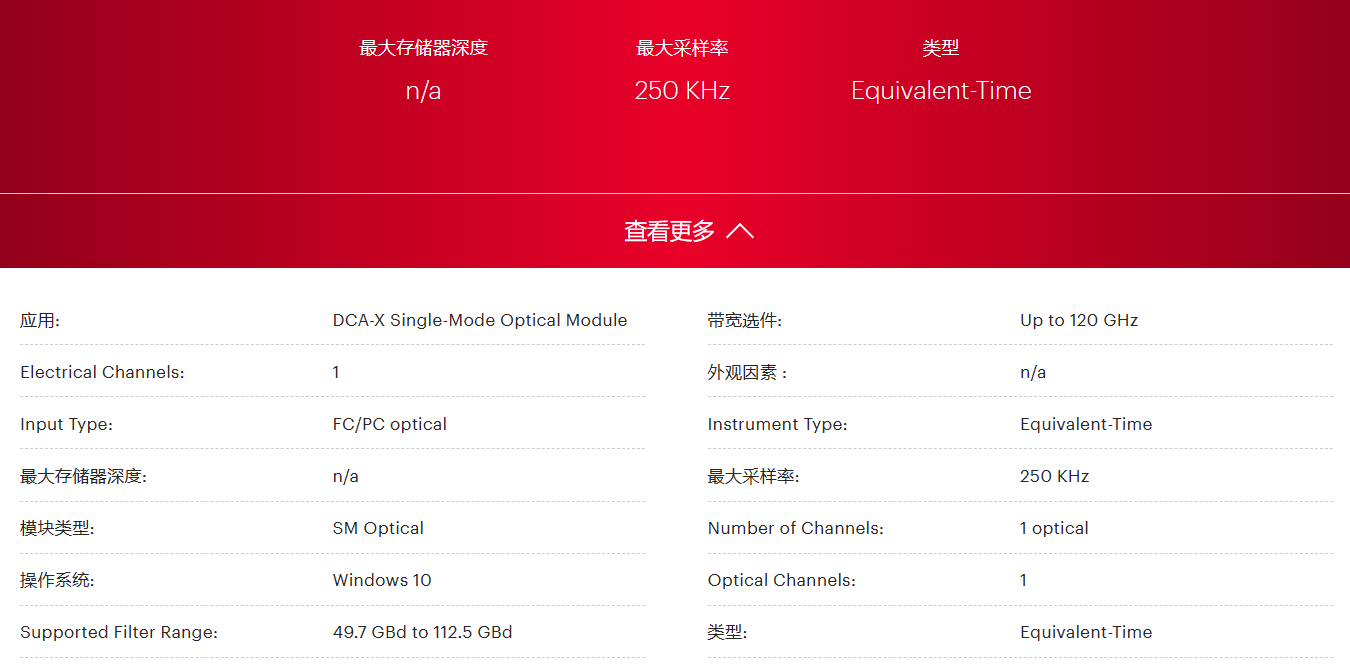Select the FC/PC optical input type value
Image resolution: width=1350 pixels, height=667 pixels.
coord(389,425)
